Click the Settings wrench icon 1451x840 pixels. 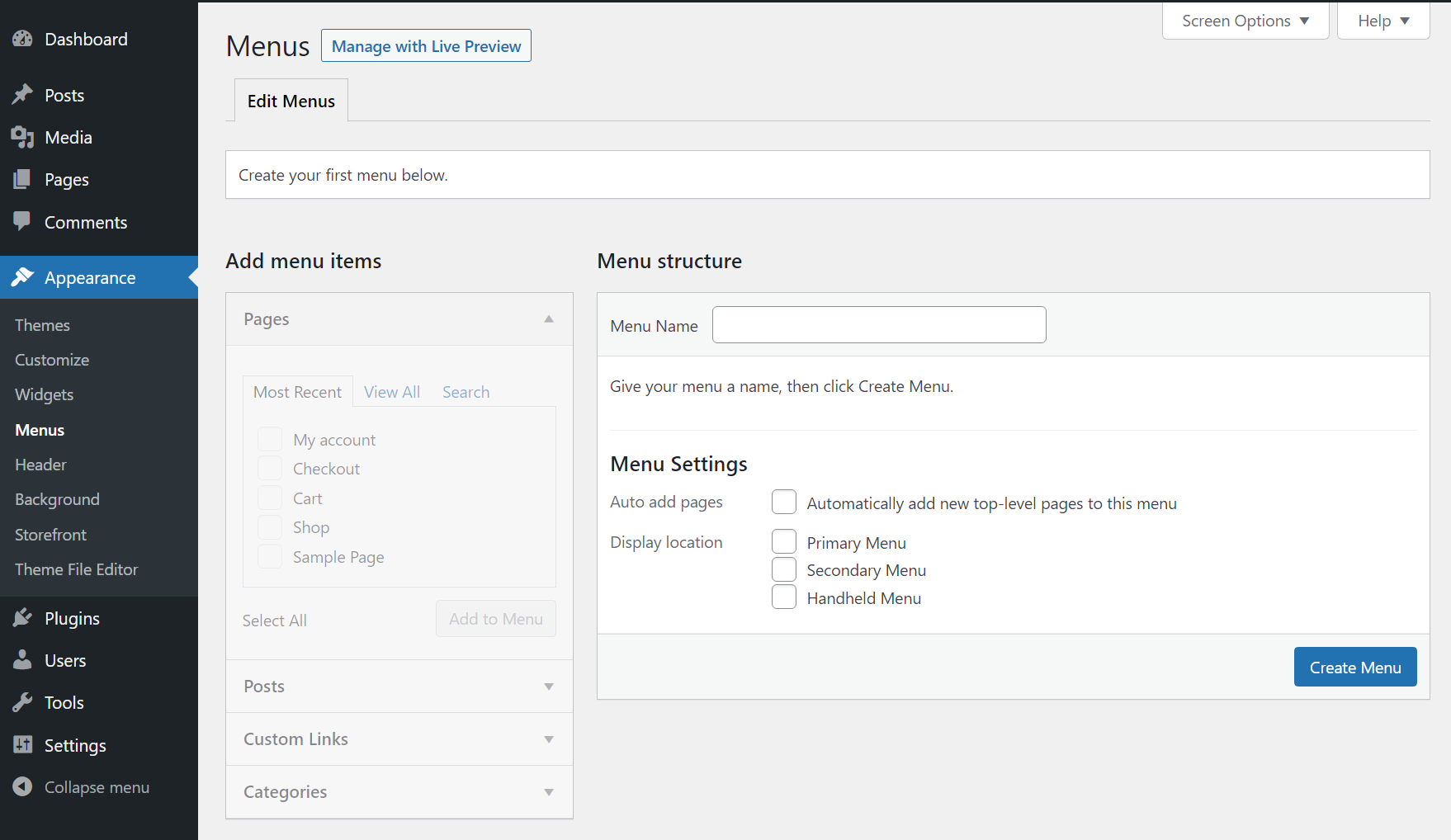tap(22, 744)
